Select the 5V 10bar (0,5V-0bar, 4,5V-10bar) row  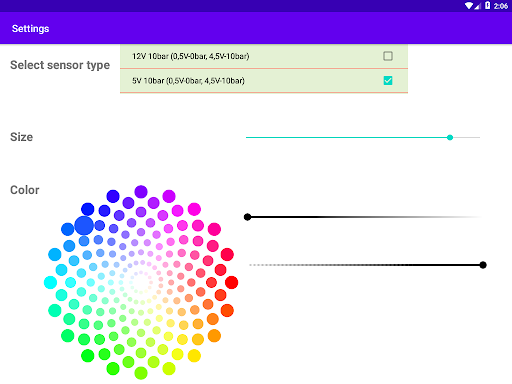pyautogui.click(x=264, y=81)
